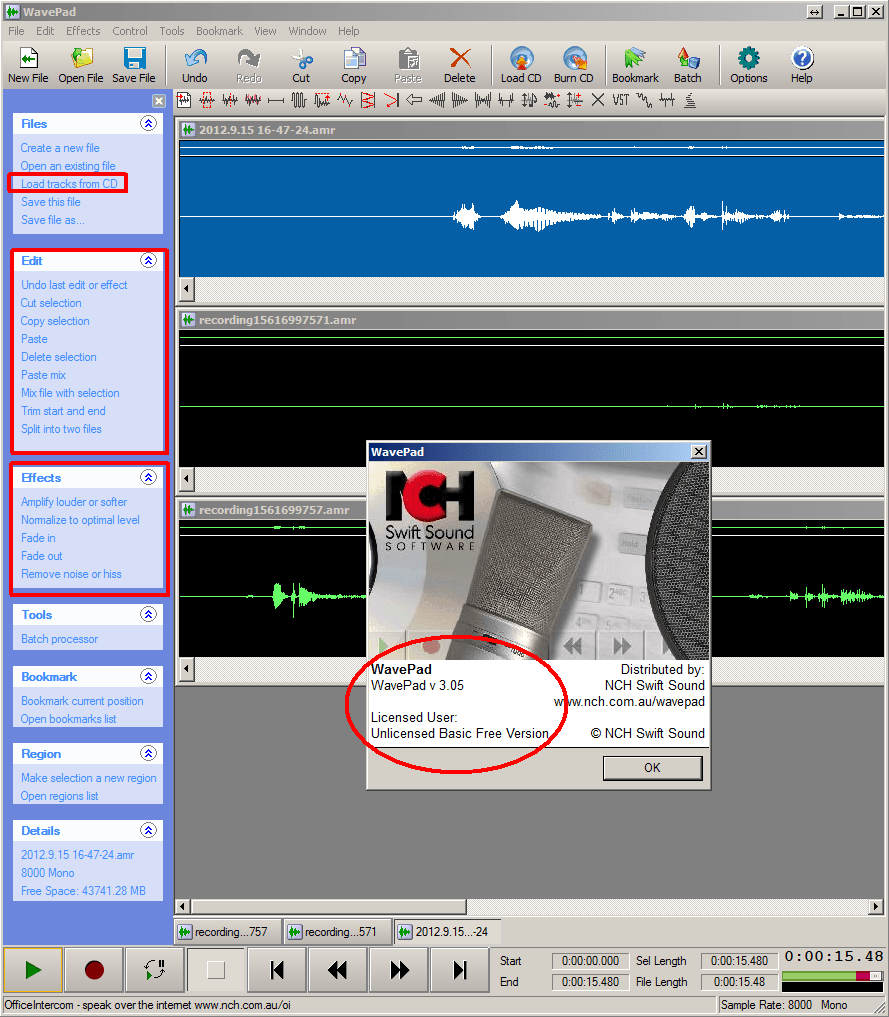Click the left arrow icon in effects toolbar

tap(414, 100)
